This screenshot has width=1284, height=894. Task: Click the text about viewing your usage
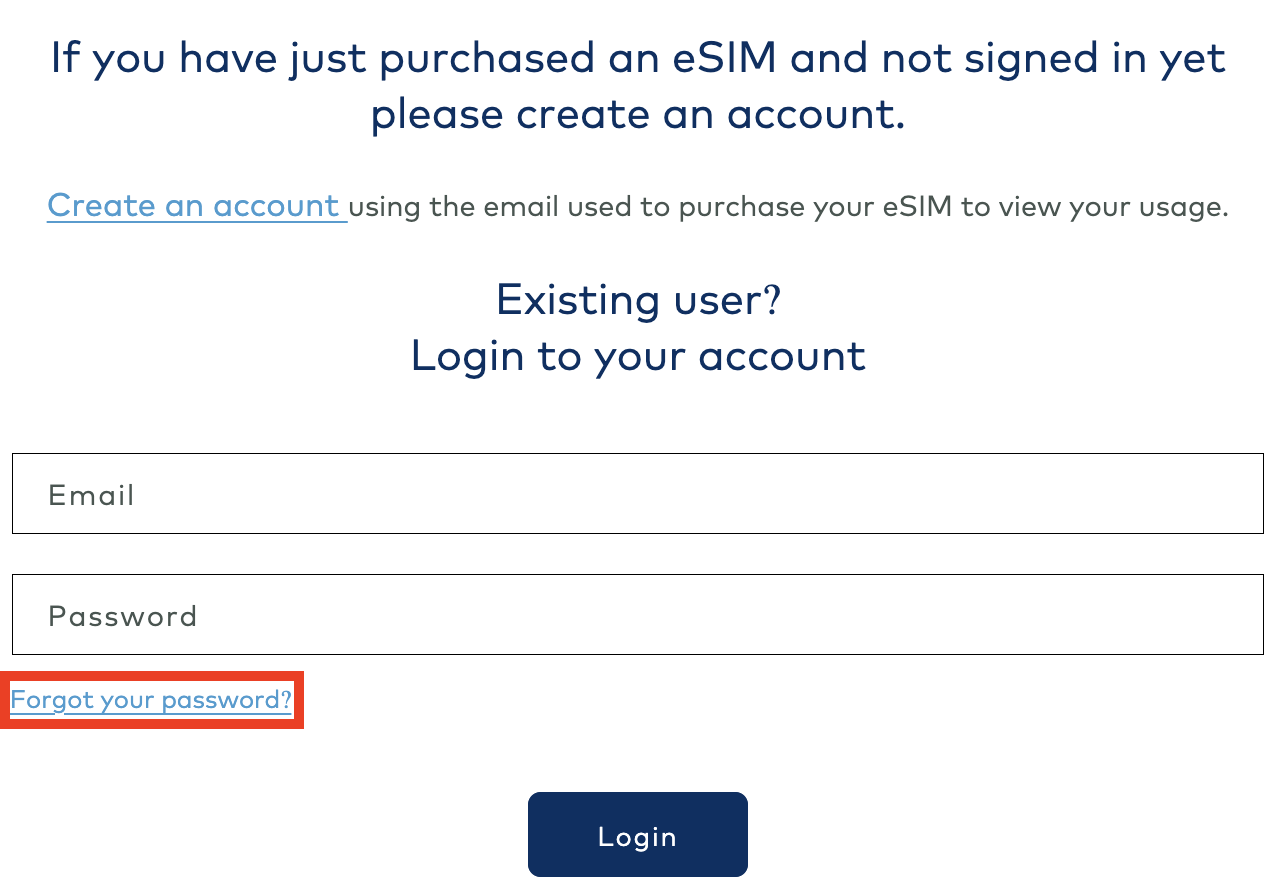pyautogui.click(x=1100, y=207)
